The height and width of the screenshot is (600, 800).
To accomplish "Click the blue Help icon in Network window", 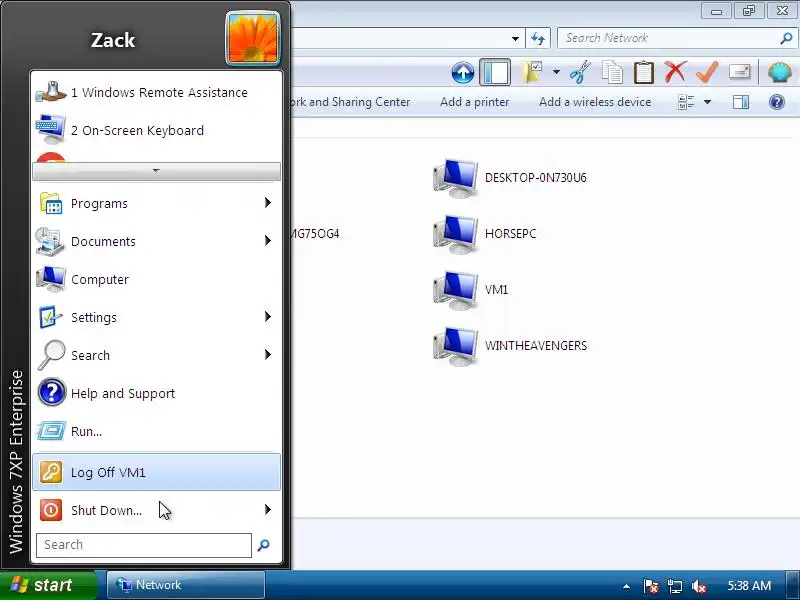I will [777, 102].
